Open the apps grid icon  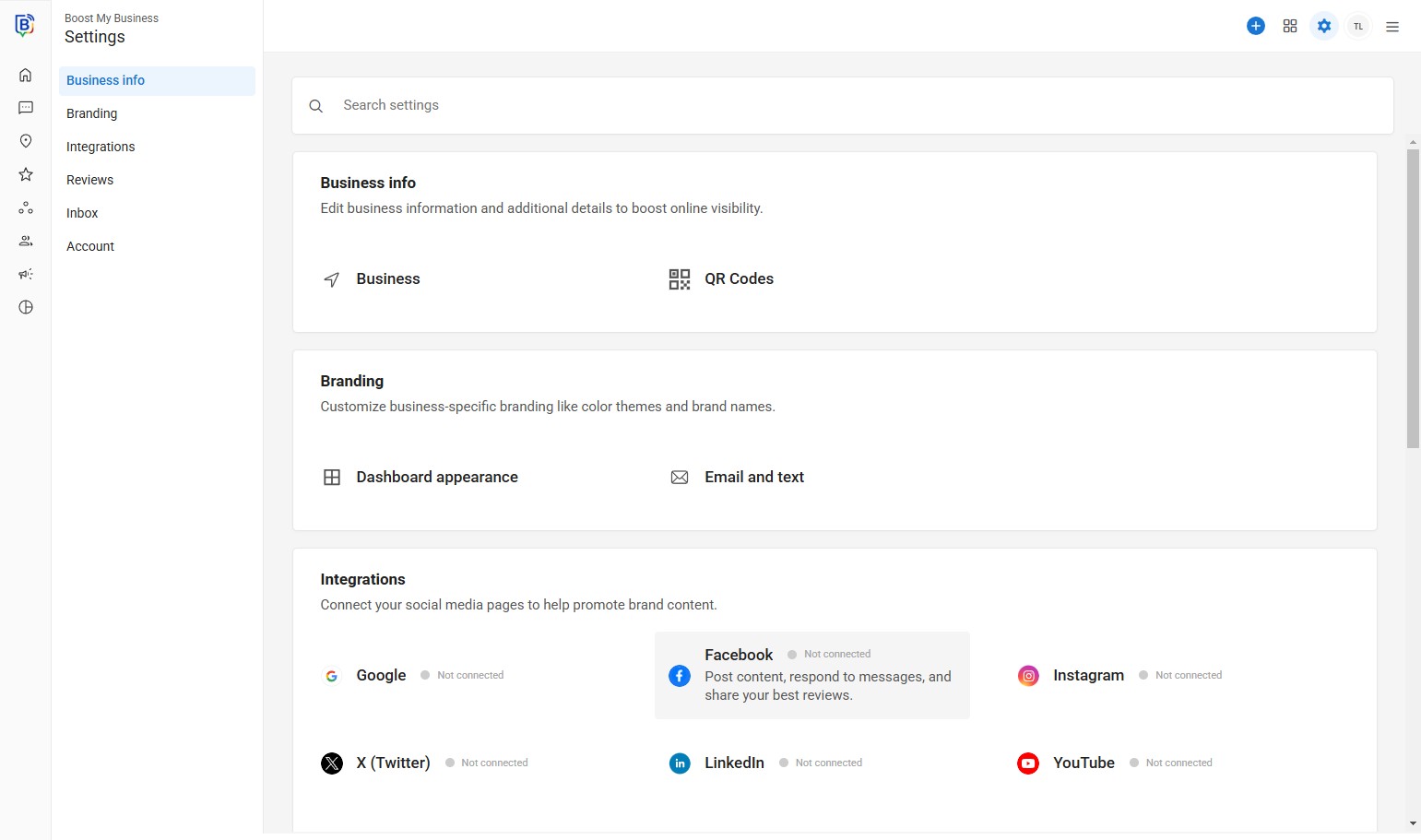click(x=1290, y=26)
